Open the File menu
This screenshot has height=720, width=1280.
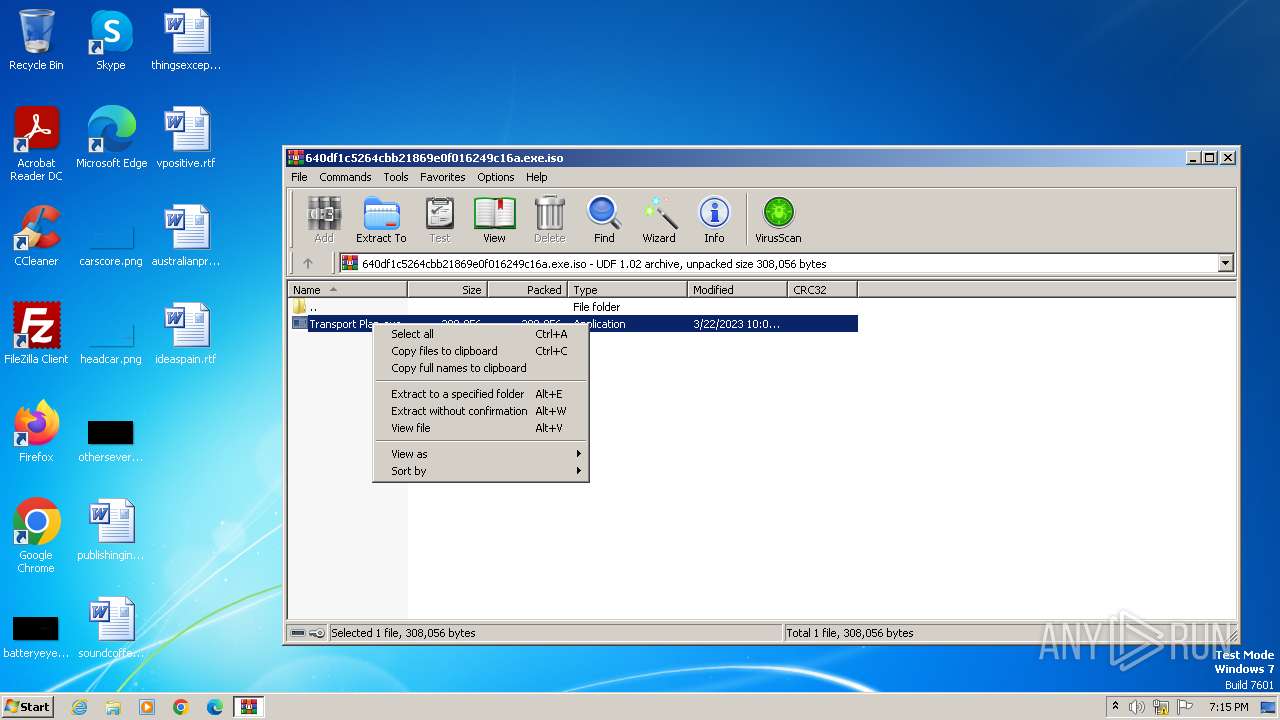[x=299, y=177]
